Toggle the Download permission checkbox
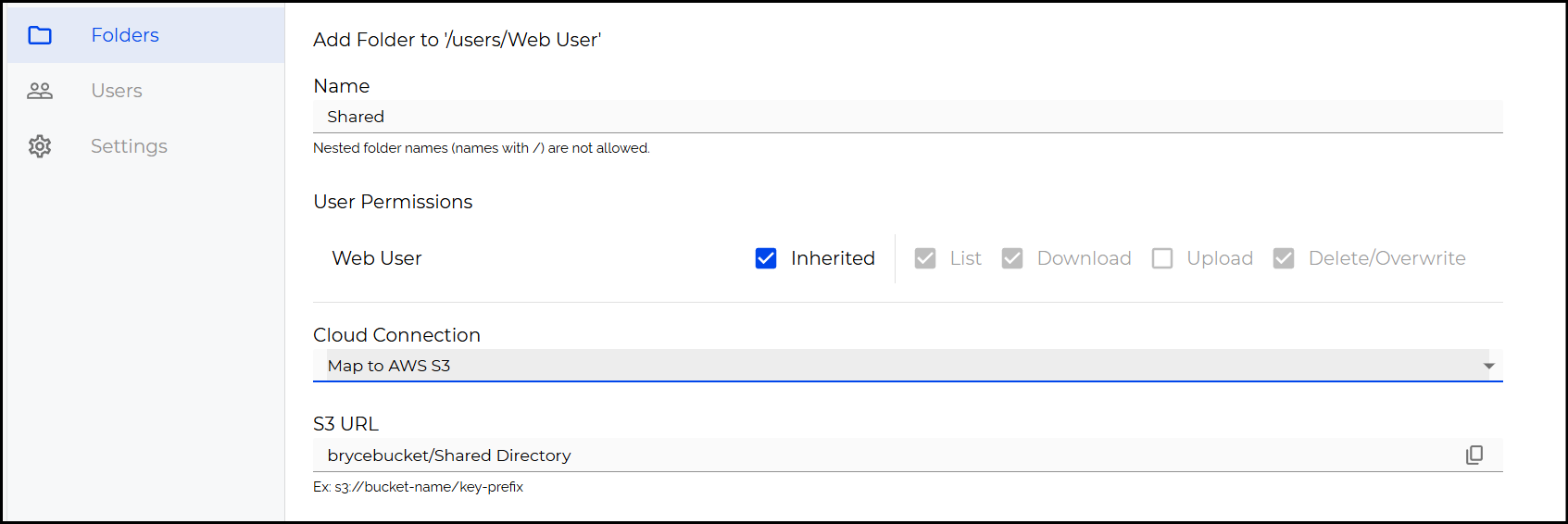 click(1012, 258)
